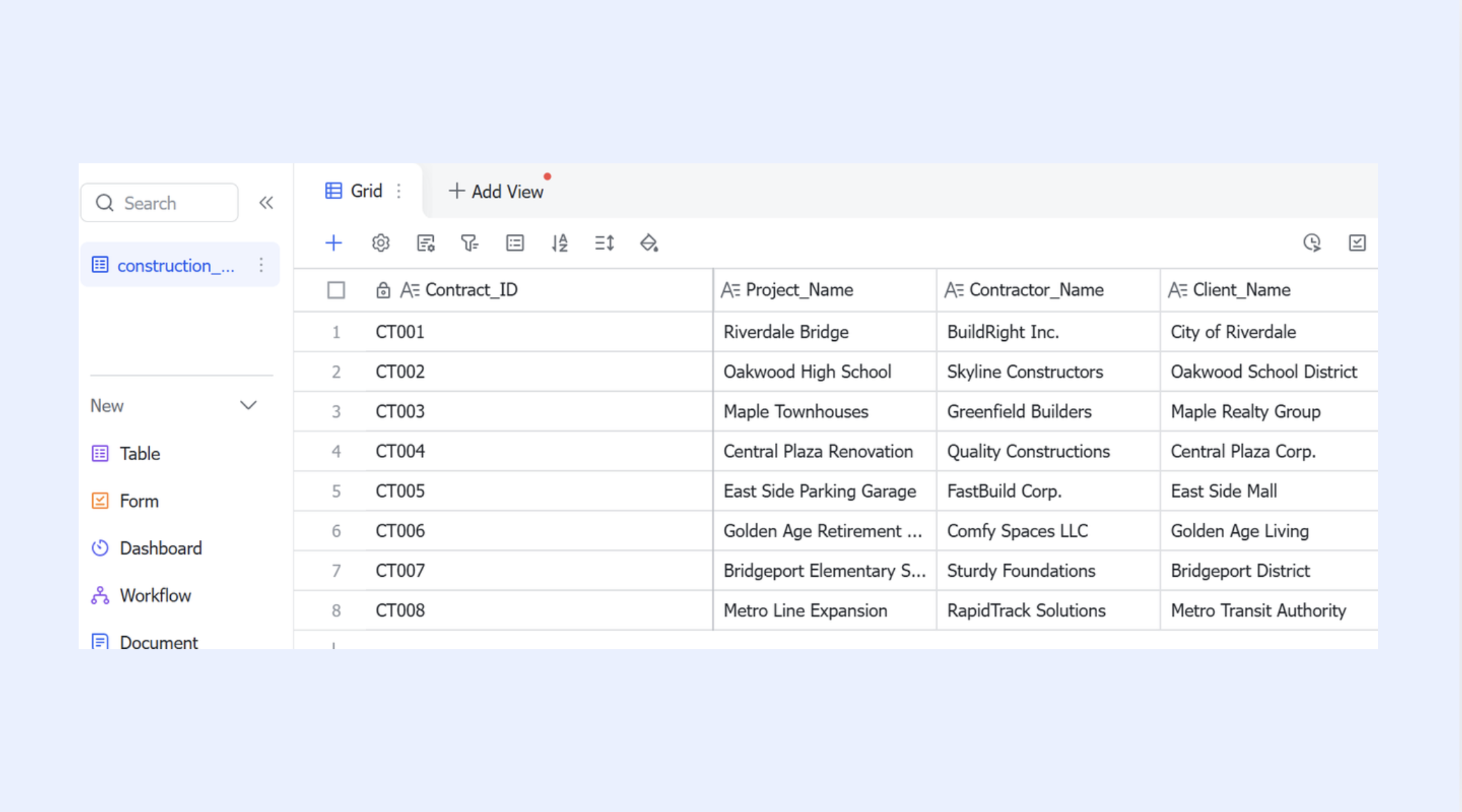The height and width of the screenshot is (812, 1462).
Task: Click the East Side Parking Garage cell
Action: tap(824, 491)
